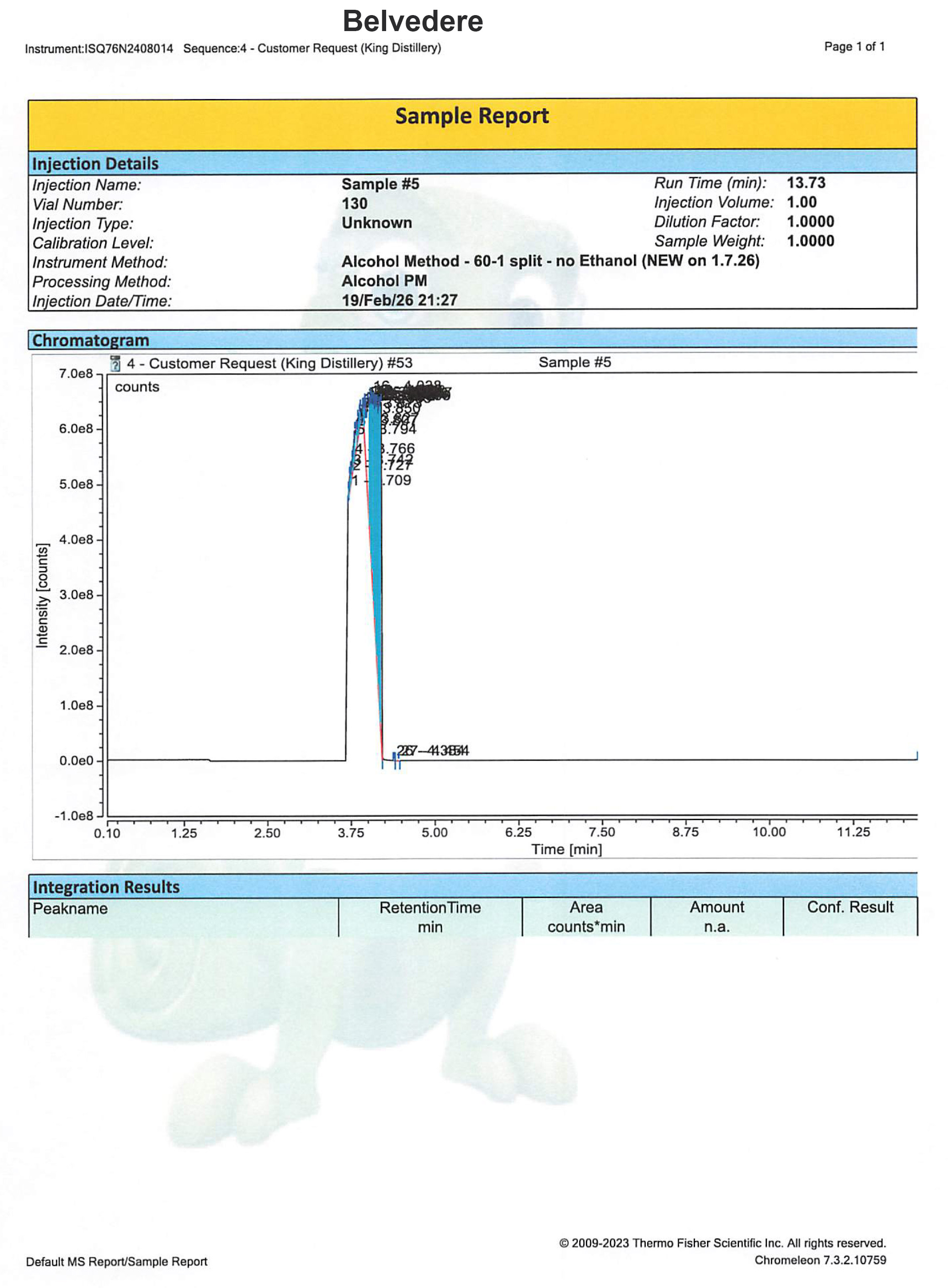This screenshot has height=1288, width=948.
Task: Click the x-axis tick label '10.00'
Action: [769, 832]
